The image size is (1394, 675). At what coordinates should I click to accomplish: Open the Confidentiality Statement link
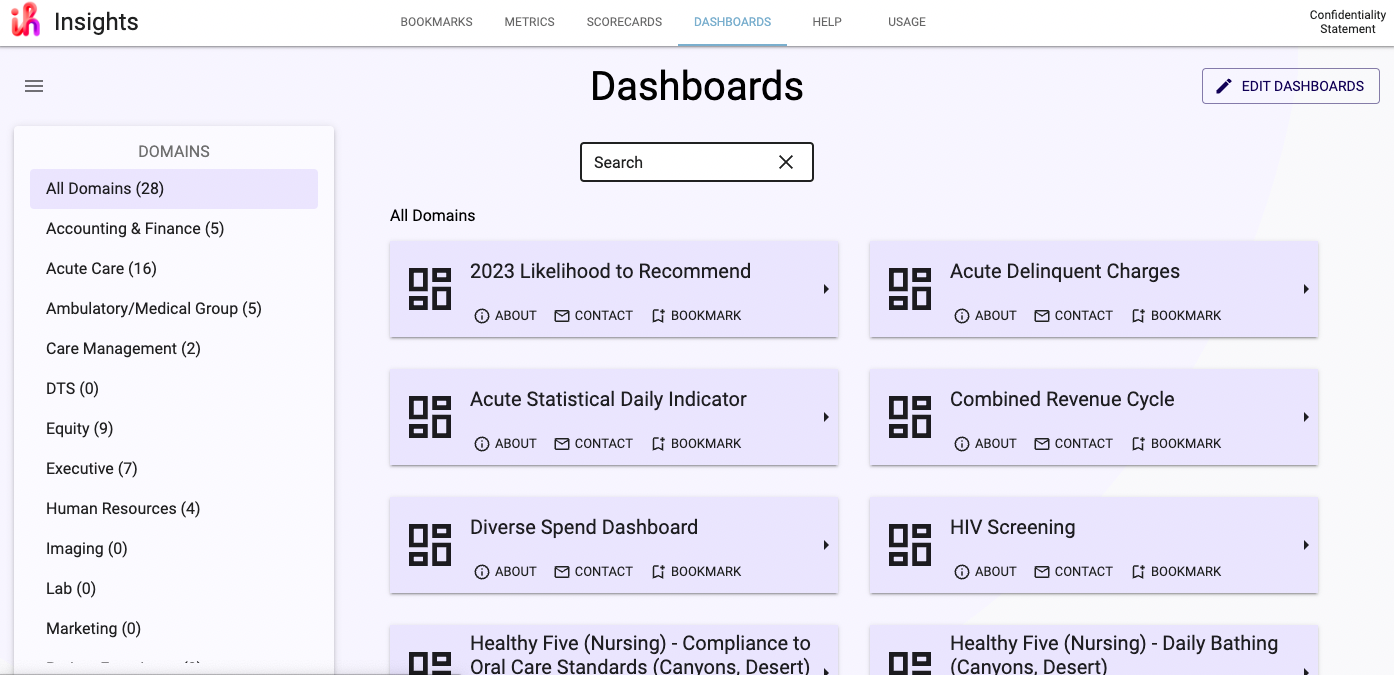click(1347, 21)
